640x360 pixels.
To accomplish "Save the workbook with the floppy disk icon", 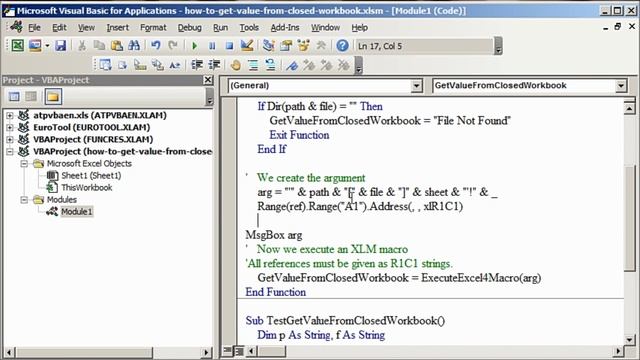I will 60,45.
